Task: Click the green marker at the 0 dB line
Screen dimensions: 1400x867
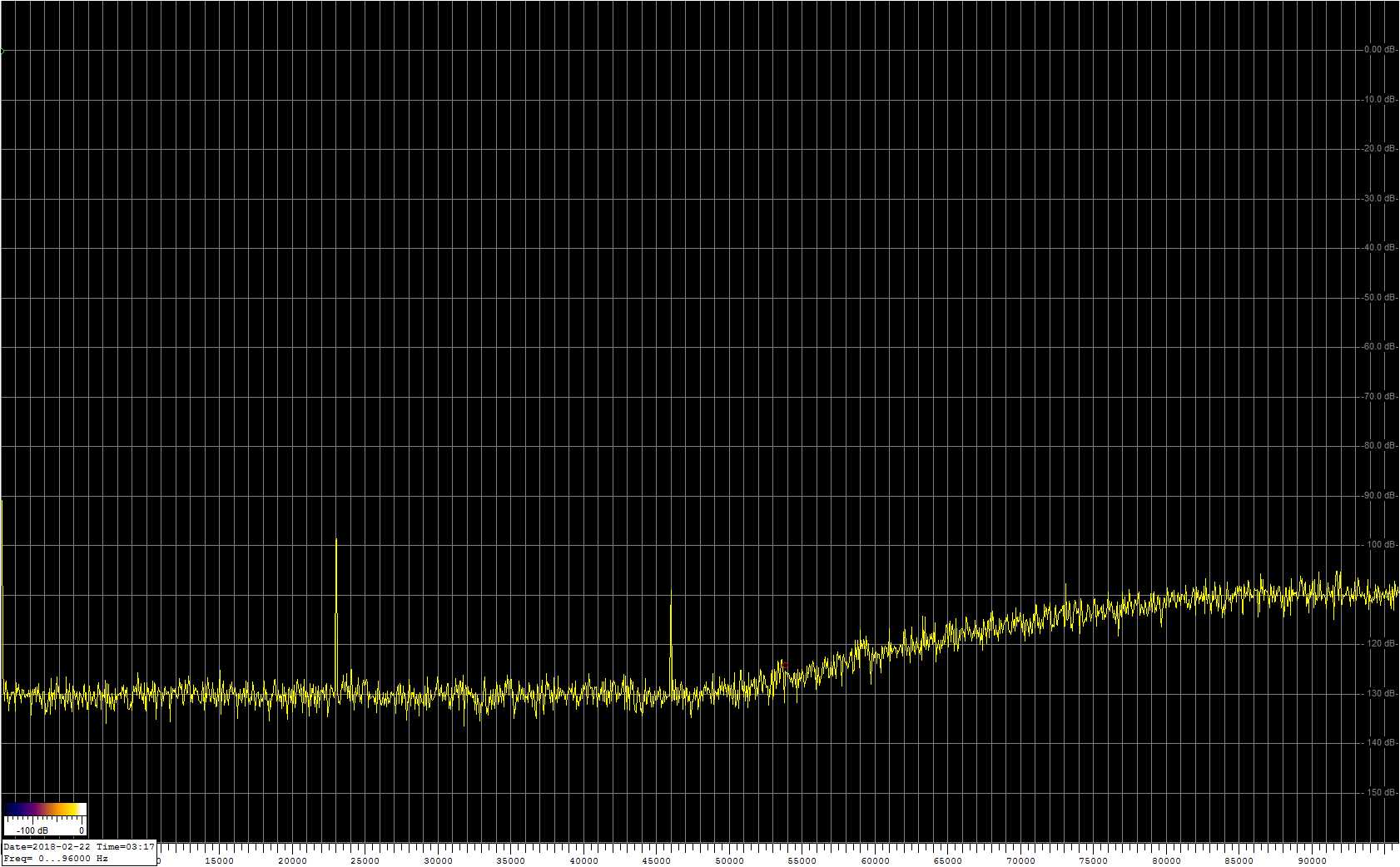Action: point(2,51)
